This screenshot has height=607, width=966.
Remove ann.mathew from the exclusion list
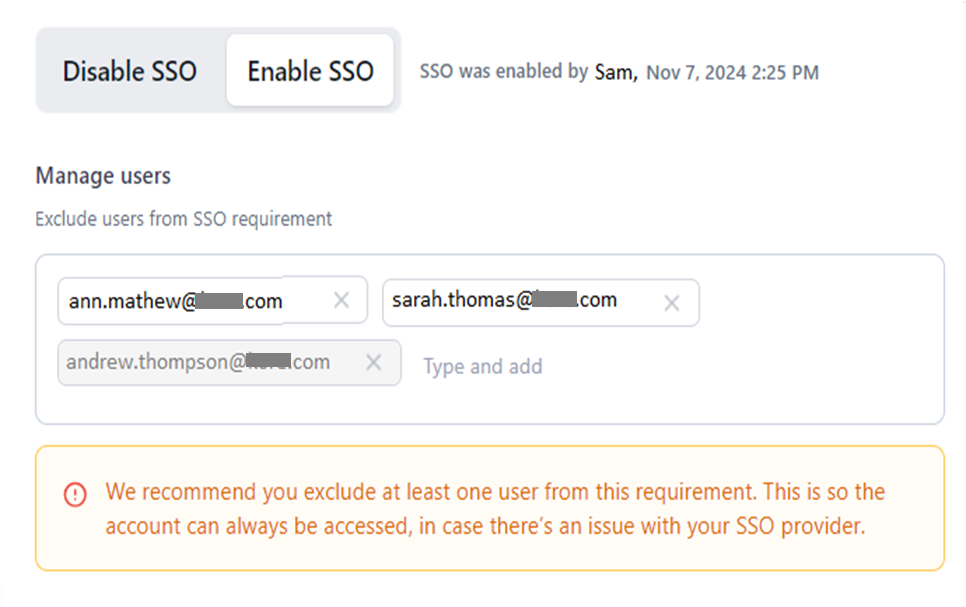(340, 301)
